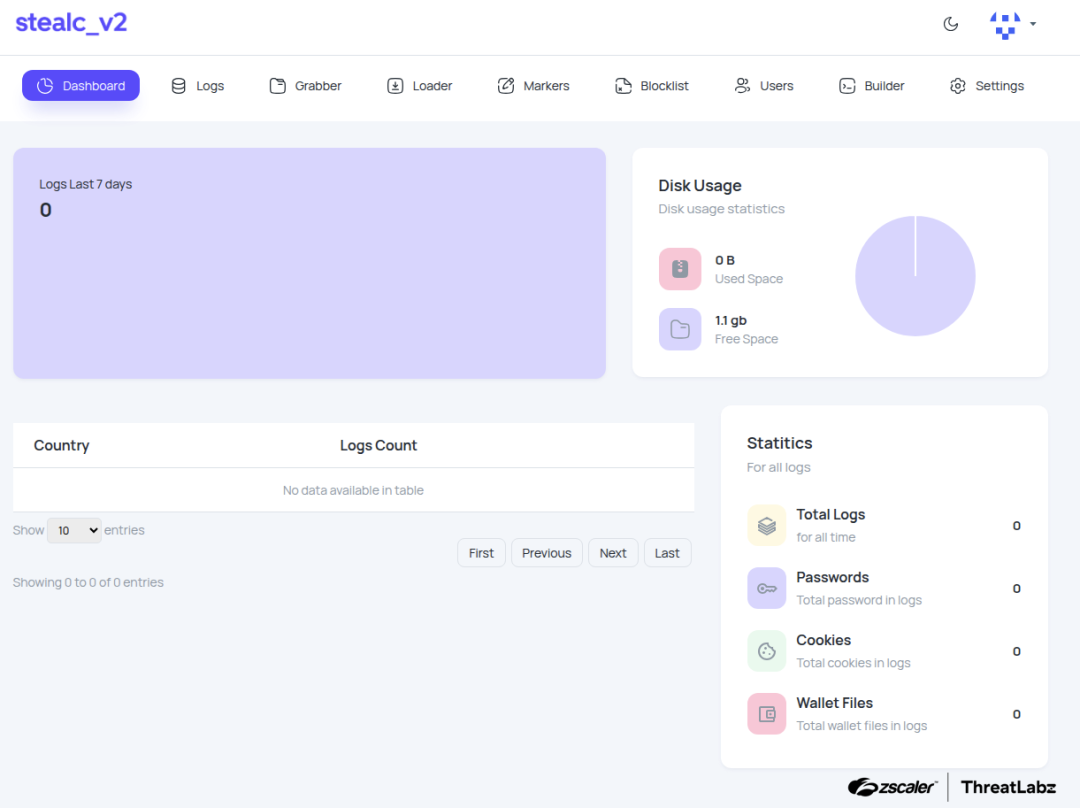This screenshot has height=808, width=1080.
Task: Select the Grabber clipboard icon
Action: point(277,86)
